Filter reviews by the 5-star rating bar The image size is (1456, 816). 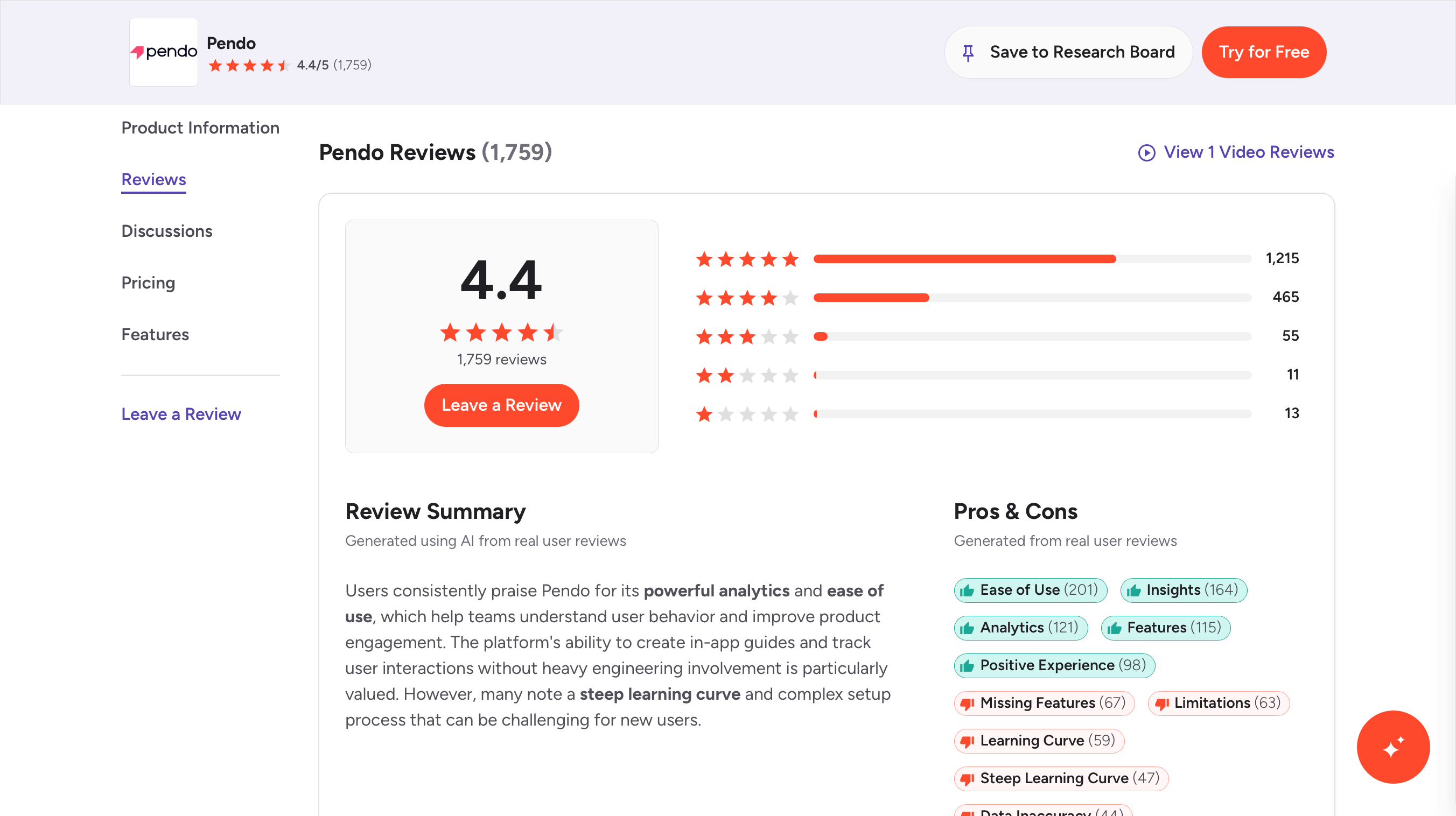point(1032,259)
